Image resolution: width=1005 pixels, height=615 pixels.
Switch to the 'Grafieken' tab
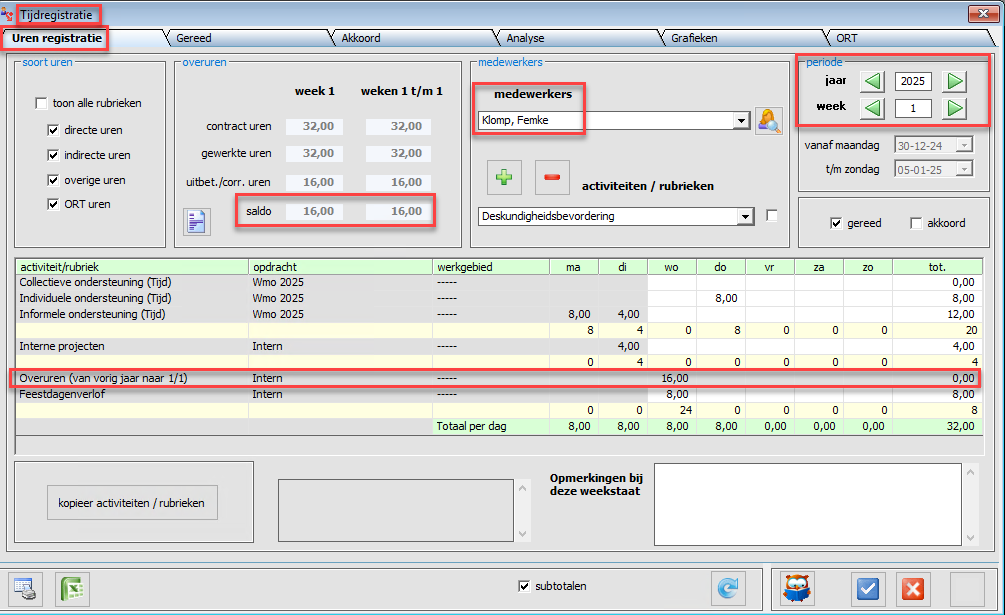click(x=694, y=38)
